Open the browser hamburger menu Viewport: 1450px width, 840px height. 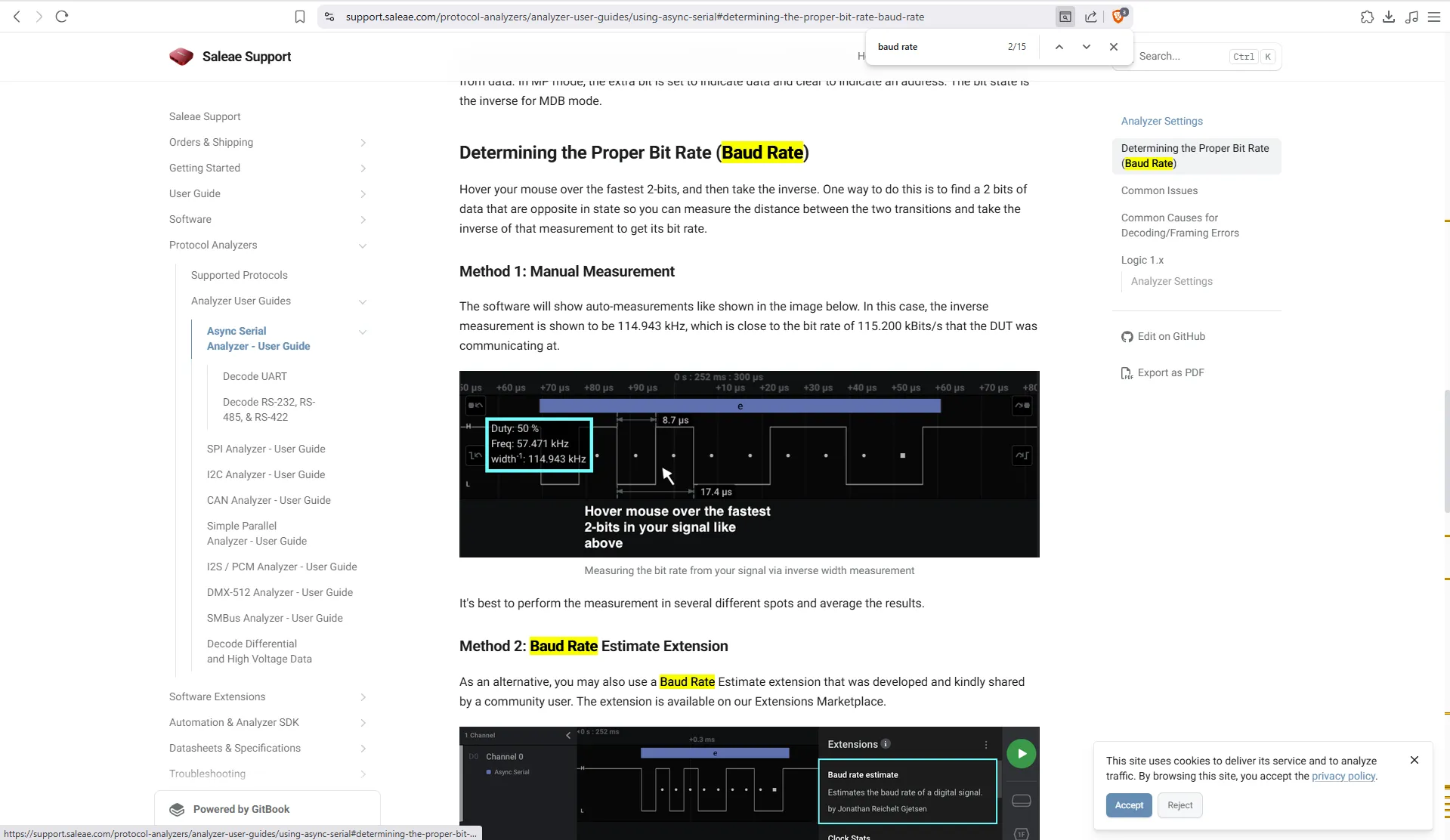(1435, 17)
